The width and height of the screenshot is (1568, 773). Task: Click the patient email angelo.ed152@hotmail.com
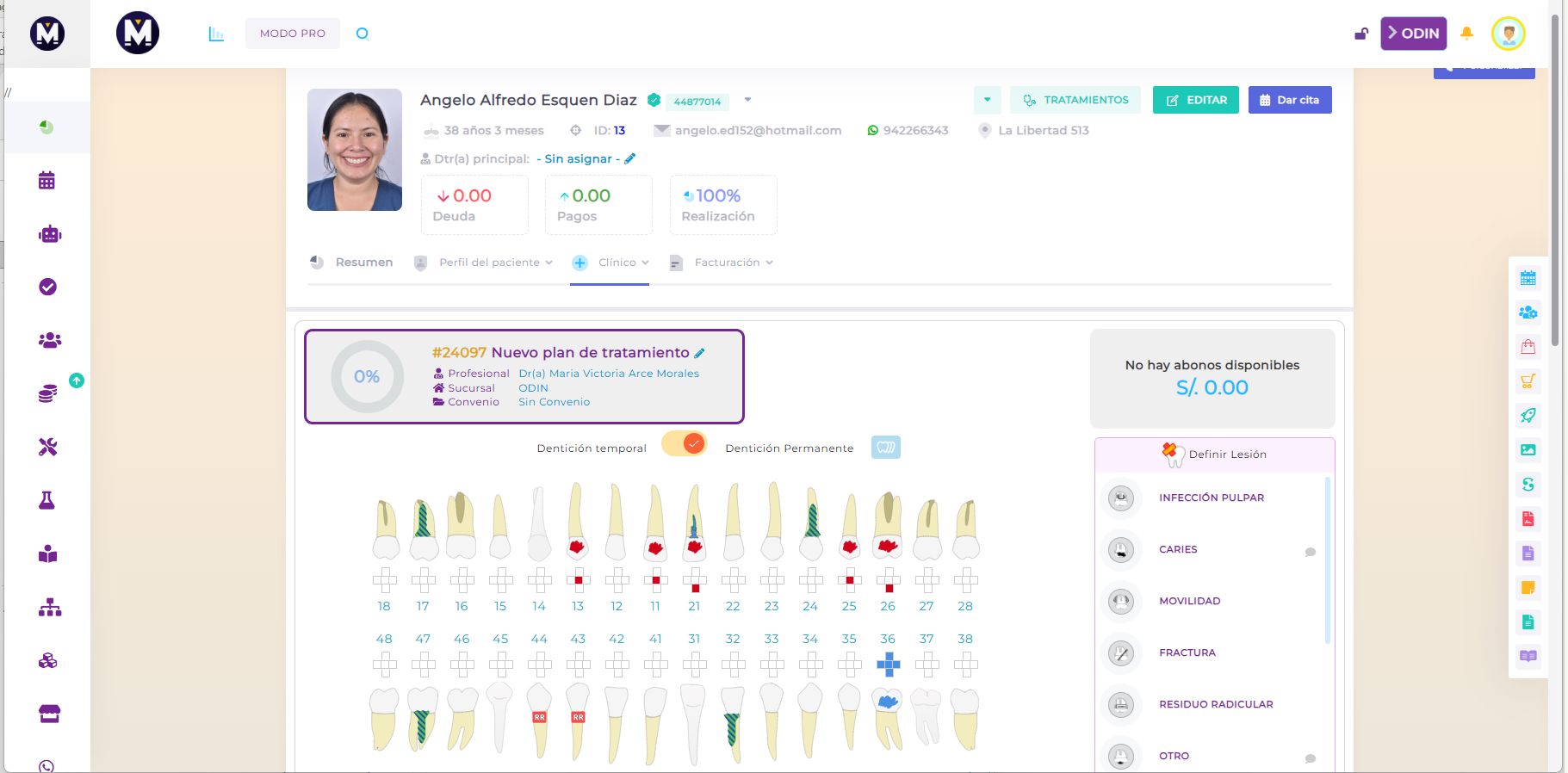click(x=758, y=131)
